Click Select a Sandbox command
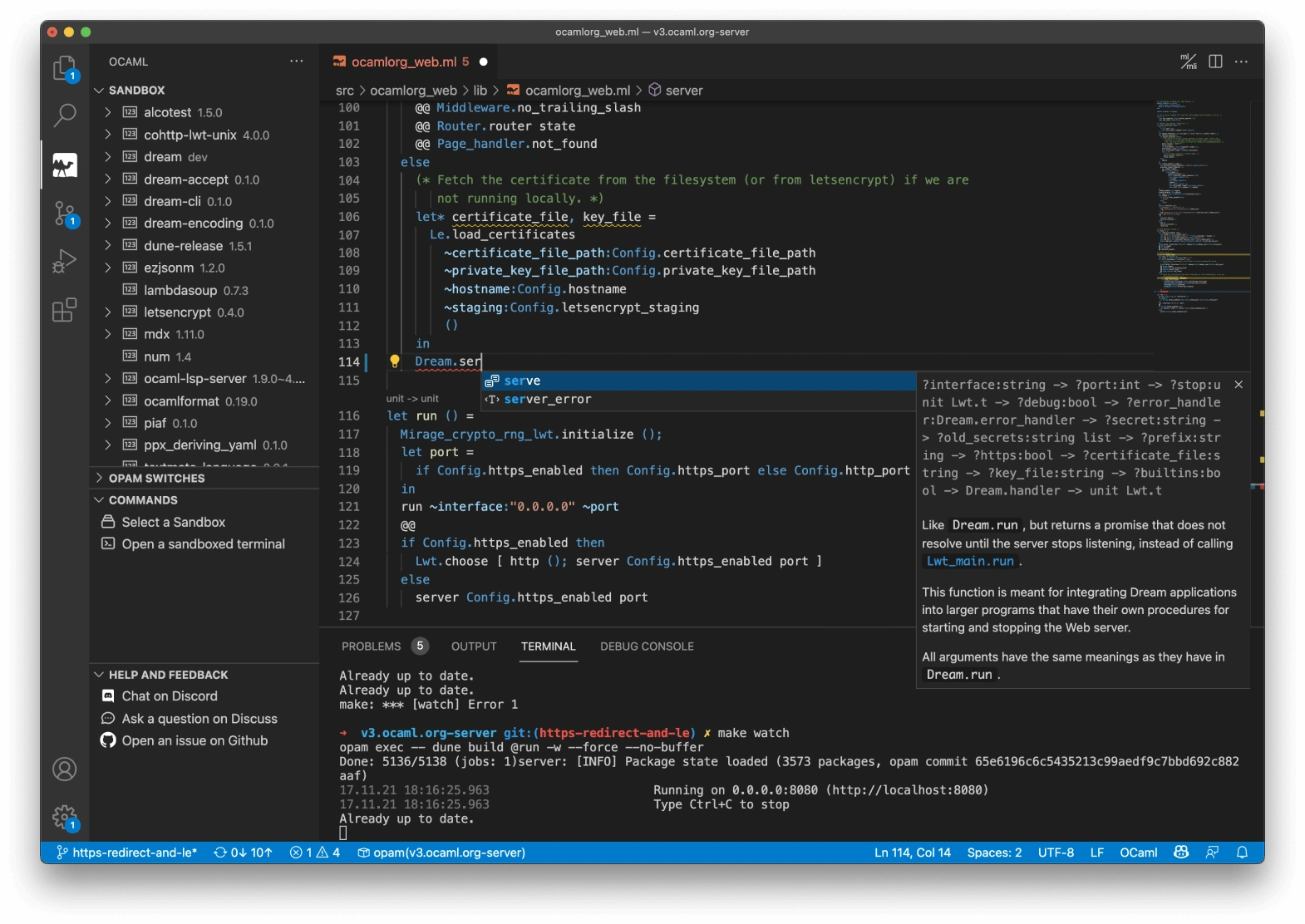This screenshot has height=924, width=1305. tap(173, 522)
